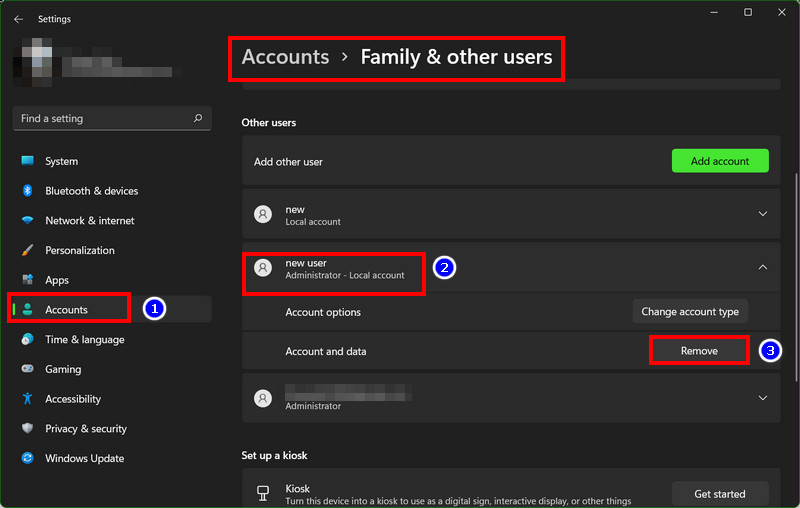This screenshot has width=800, height=508.
Task: Click the search magnifier icon
Action: (198, 118)
